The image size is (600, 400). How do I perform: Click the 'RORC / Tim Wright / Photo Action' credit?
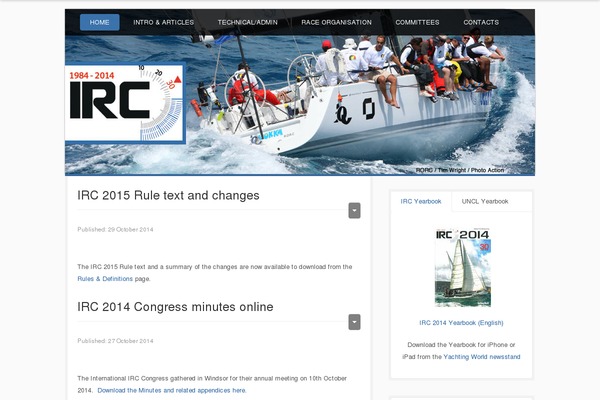coord(460,170)
